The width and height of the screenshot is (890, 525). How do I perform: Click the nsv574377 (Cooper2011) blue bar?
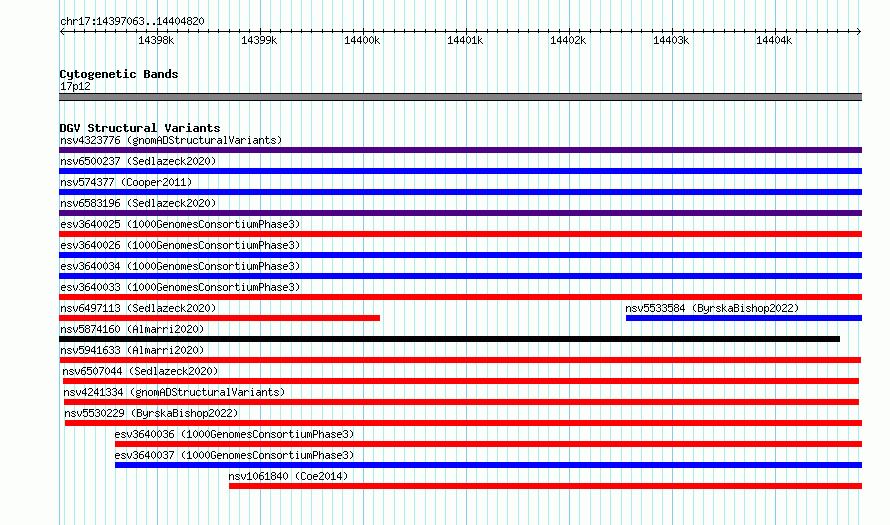click(x=460, y=192)
